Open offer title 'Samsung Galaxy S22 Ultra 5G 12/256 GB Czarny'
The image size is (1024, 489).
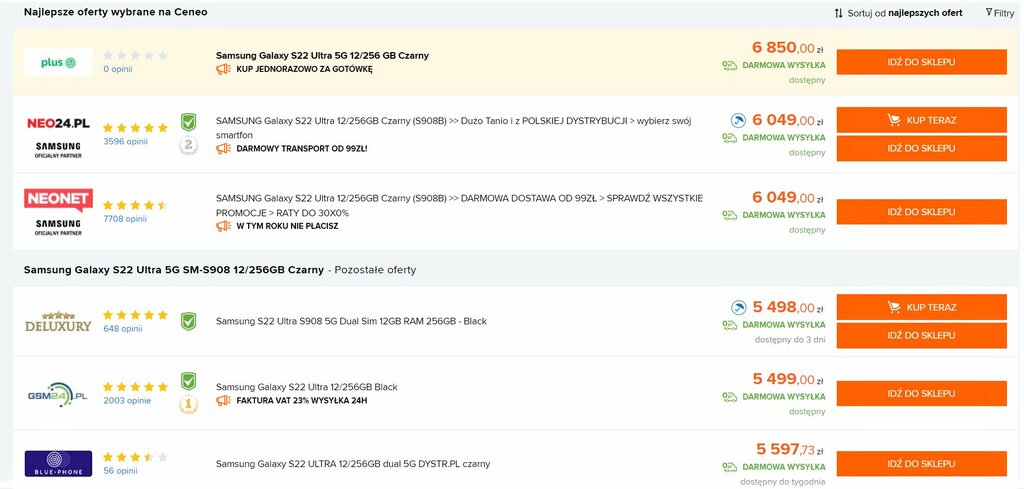tap(323, 55)
